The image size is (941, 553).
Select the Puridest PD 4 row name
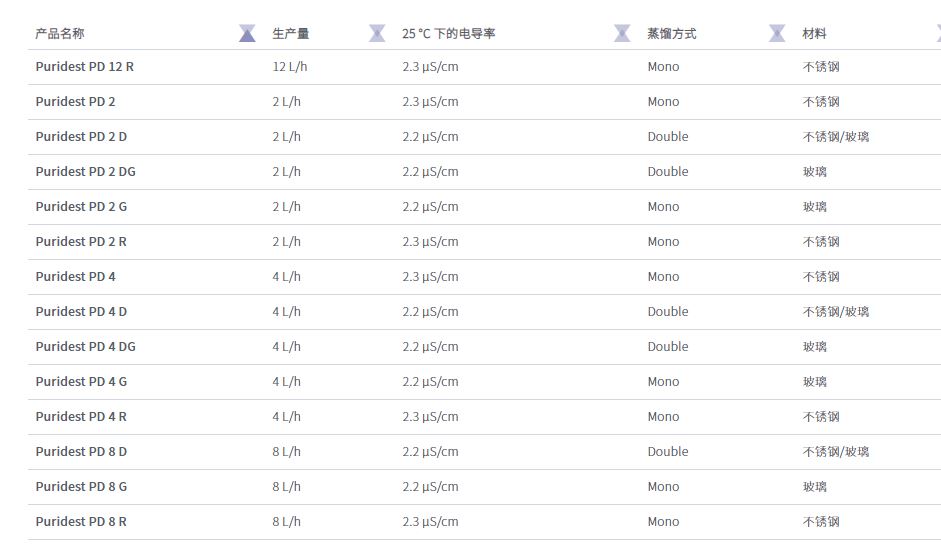(x=75, y=277)
